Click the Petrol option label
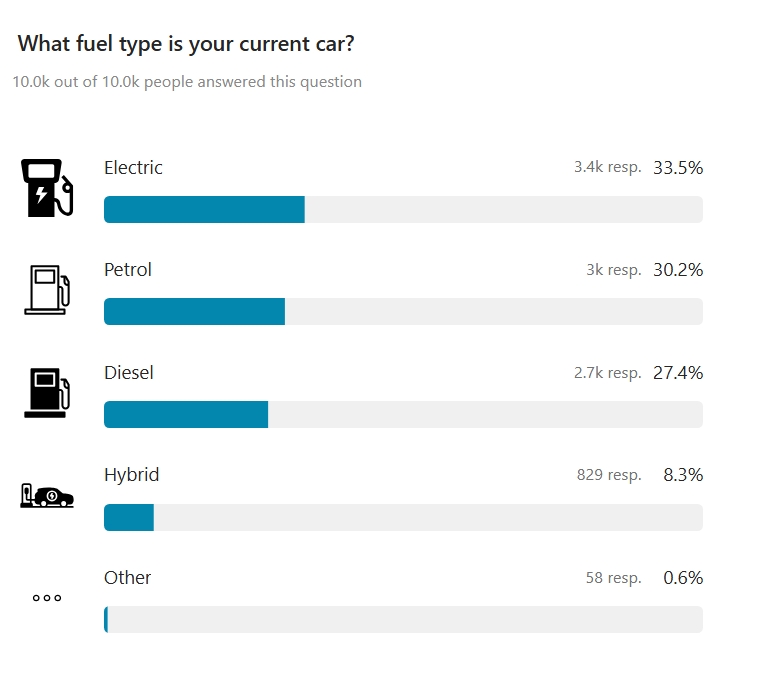The width and height of the screenshot is (783, 680). pos(128,270)
